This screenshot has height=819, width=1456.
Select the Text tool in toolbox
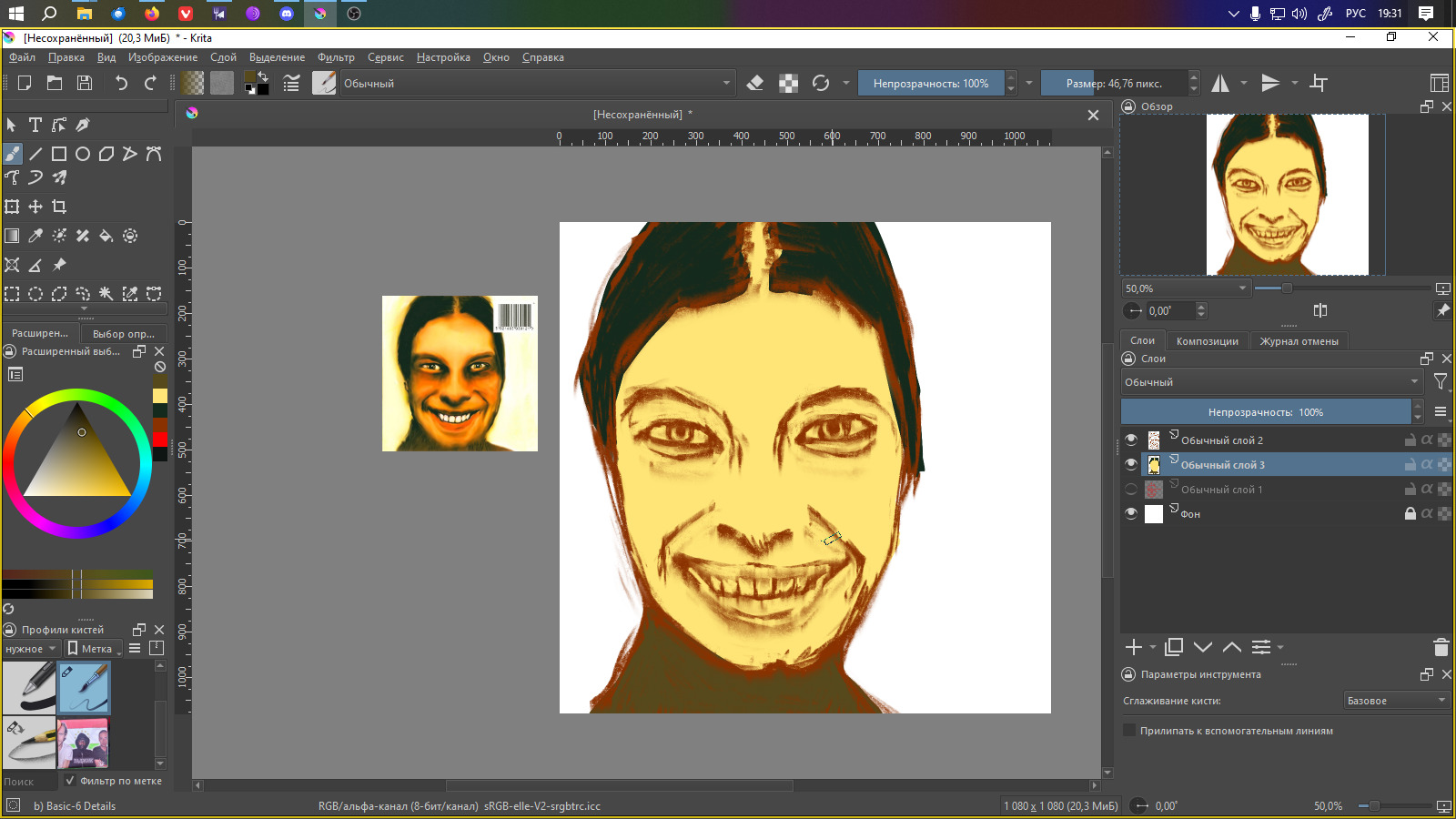click(35, 125)
